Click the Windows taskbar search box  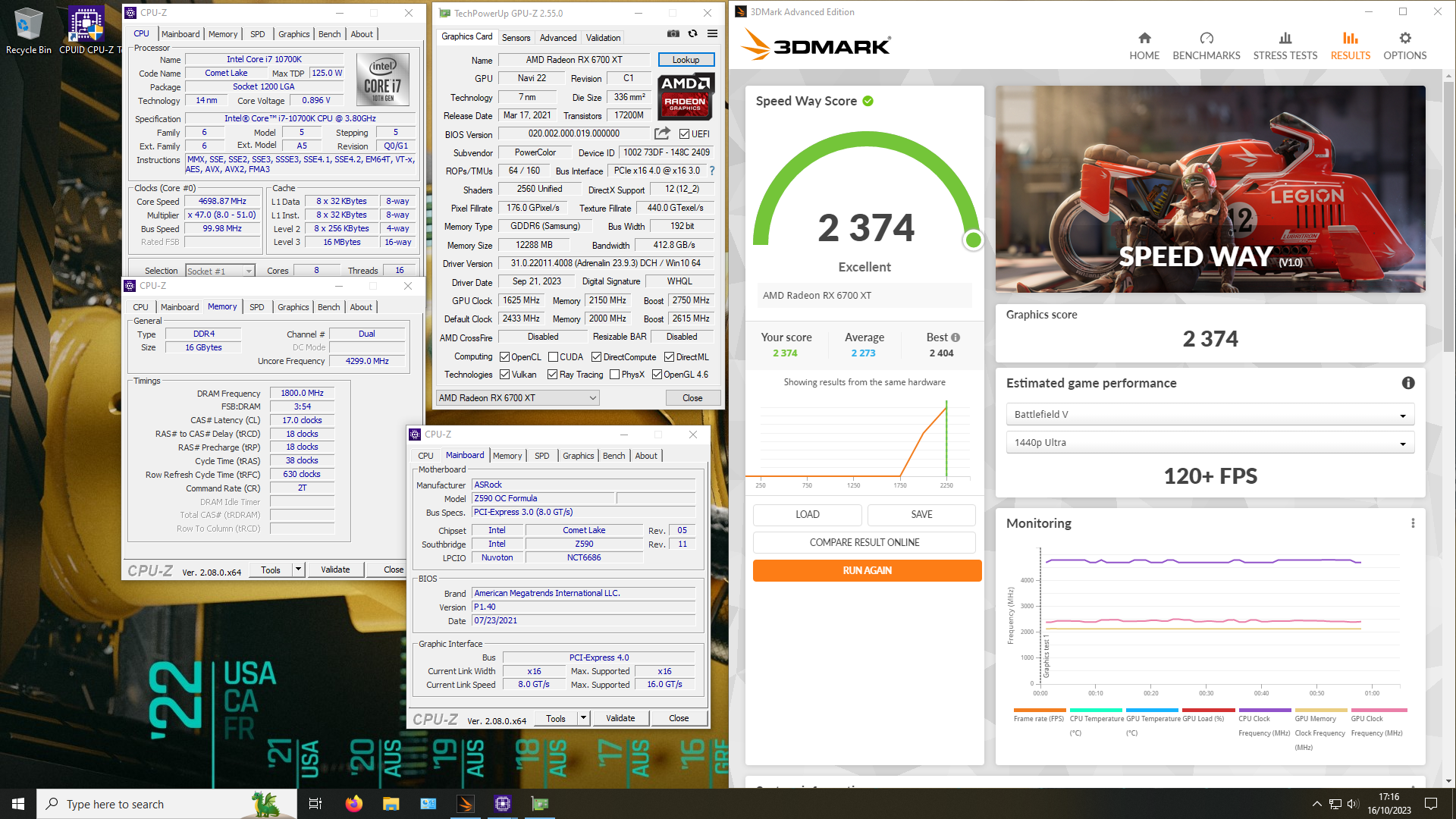[x=167, y=804]
